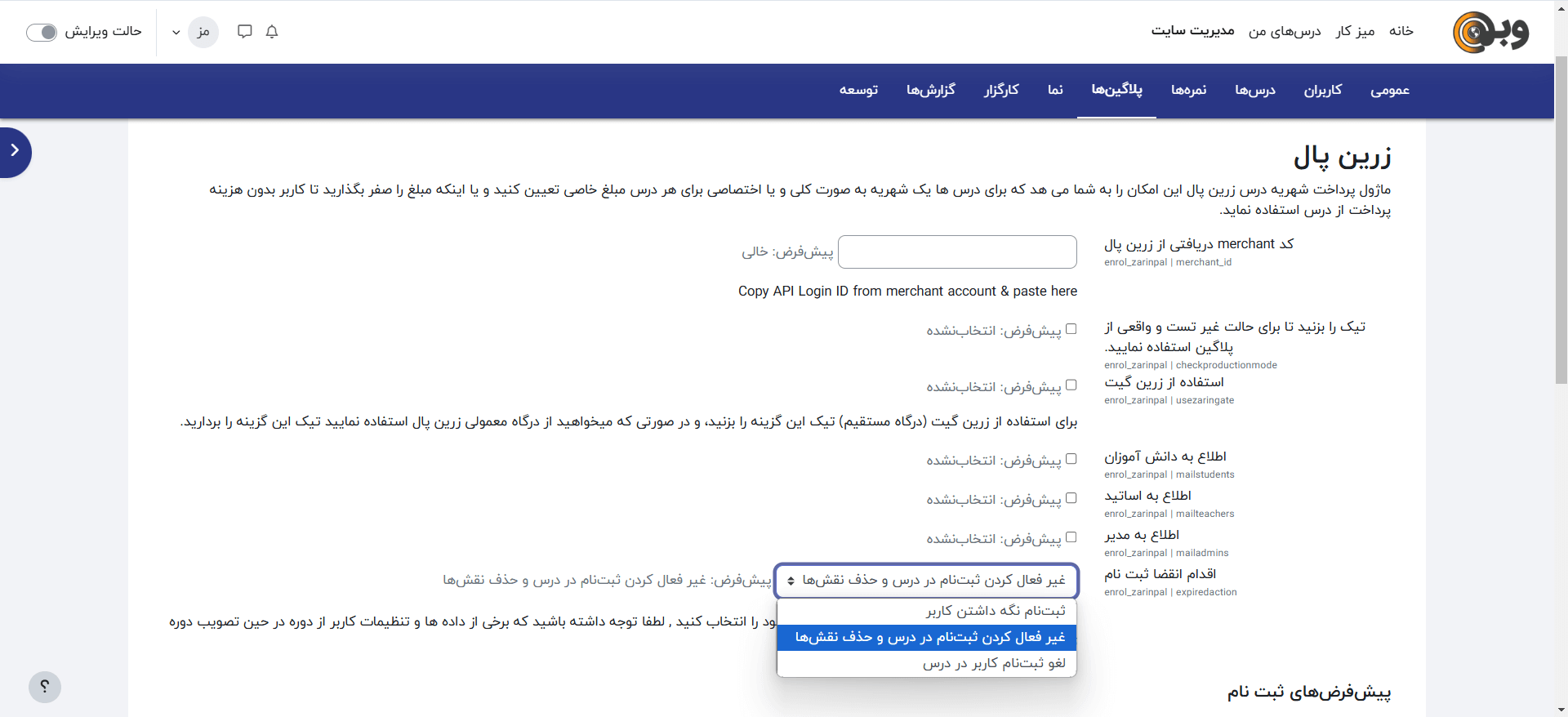Open the notifications bell icon
The height and width of the screenshot is (717, 1568).
point(272,32)
